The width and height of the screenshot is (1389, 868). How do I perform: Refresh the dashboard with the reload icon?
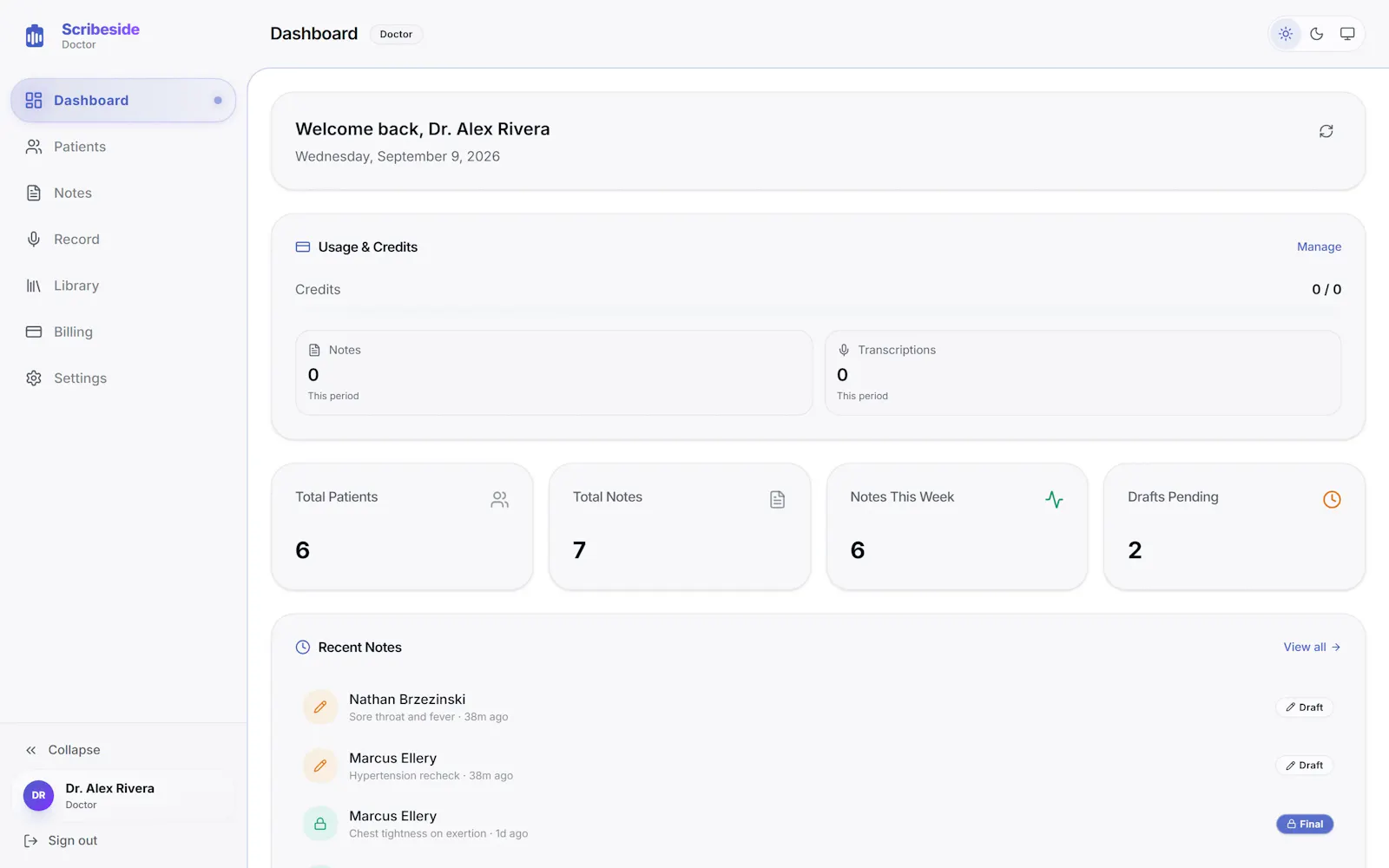[1326, 131]
